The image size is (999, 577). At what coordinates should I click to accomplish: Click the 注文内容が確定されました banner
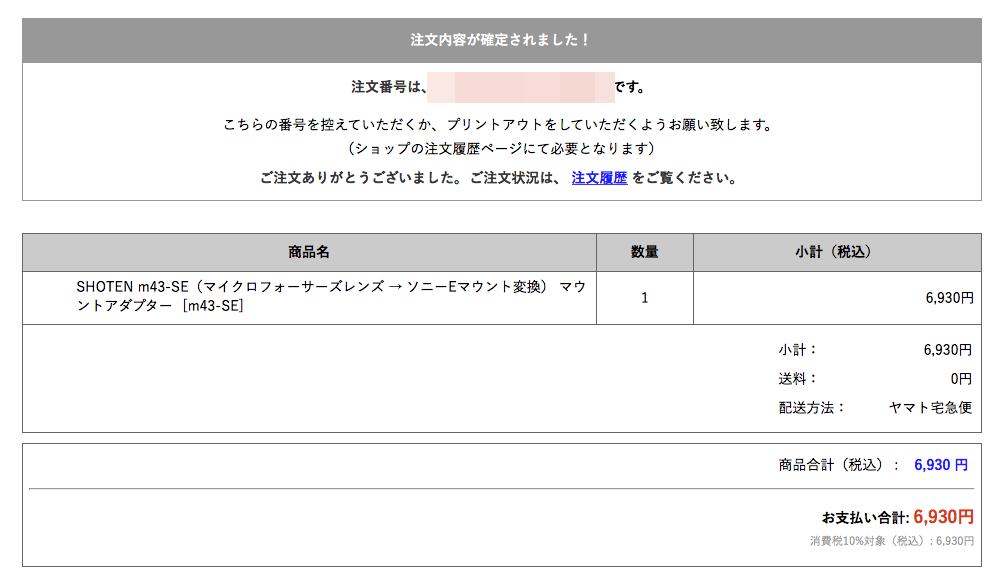click(501, 40)
